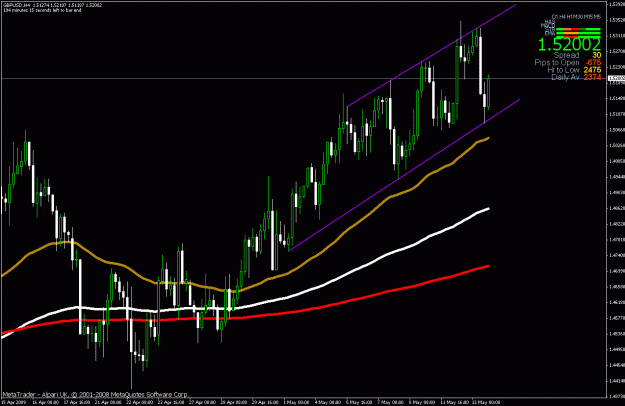
Task: Click the 1 May 00:00 time axis label
Action: [x=296, y=402]
